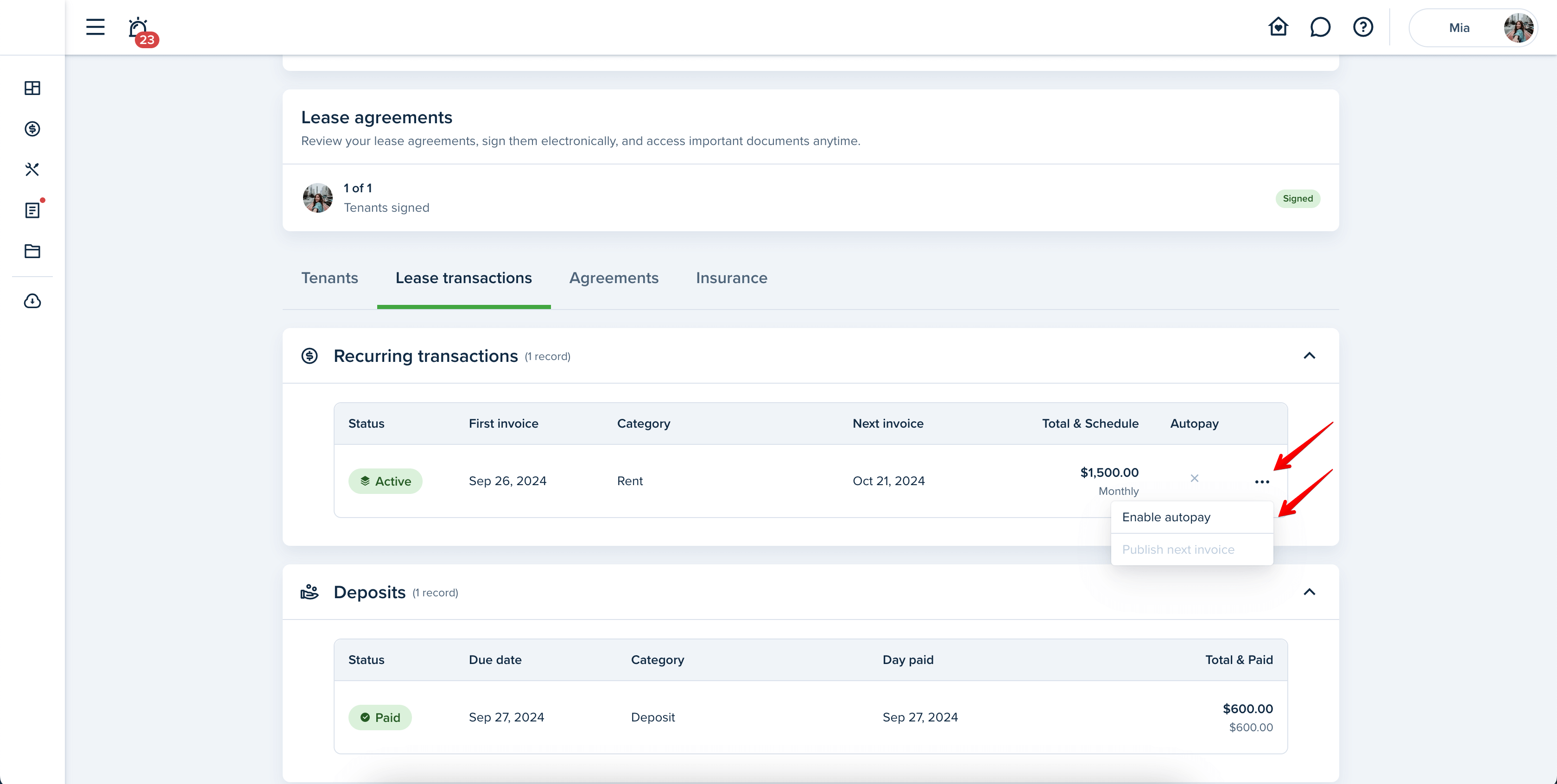1557x784 pixels.
Task: Click the Autopay column header
Action: 1194,424
